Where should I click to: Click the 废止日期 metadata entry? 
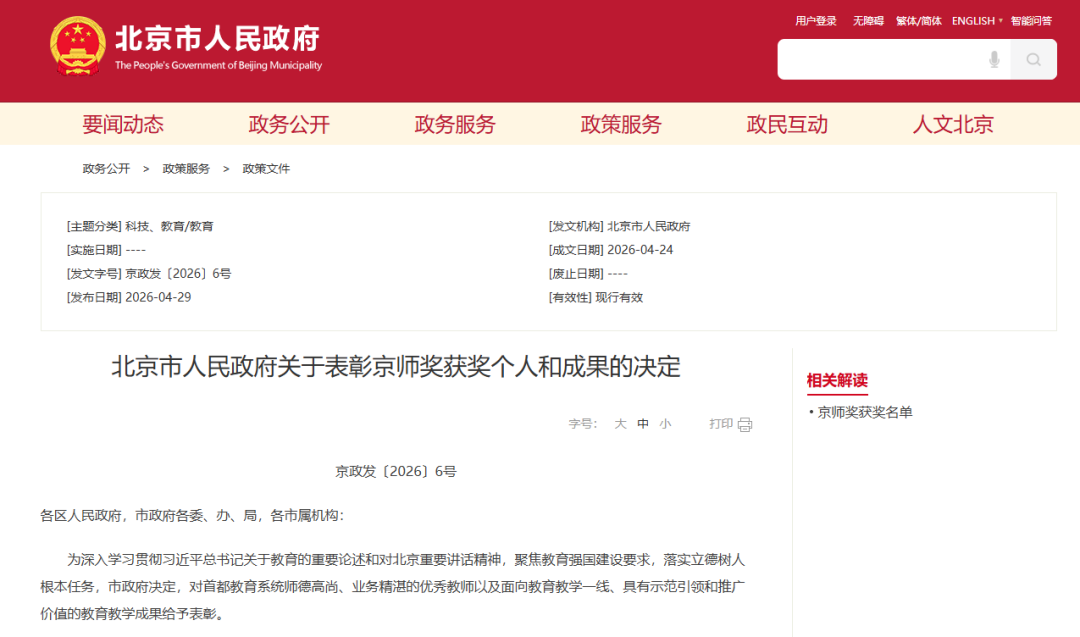tap(588, 274)
